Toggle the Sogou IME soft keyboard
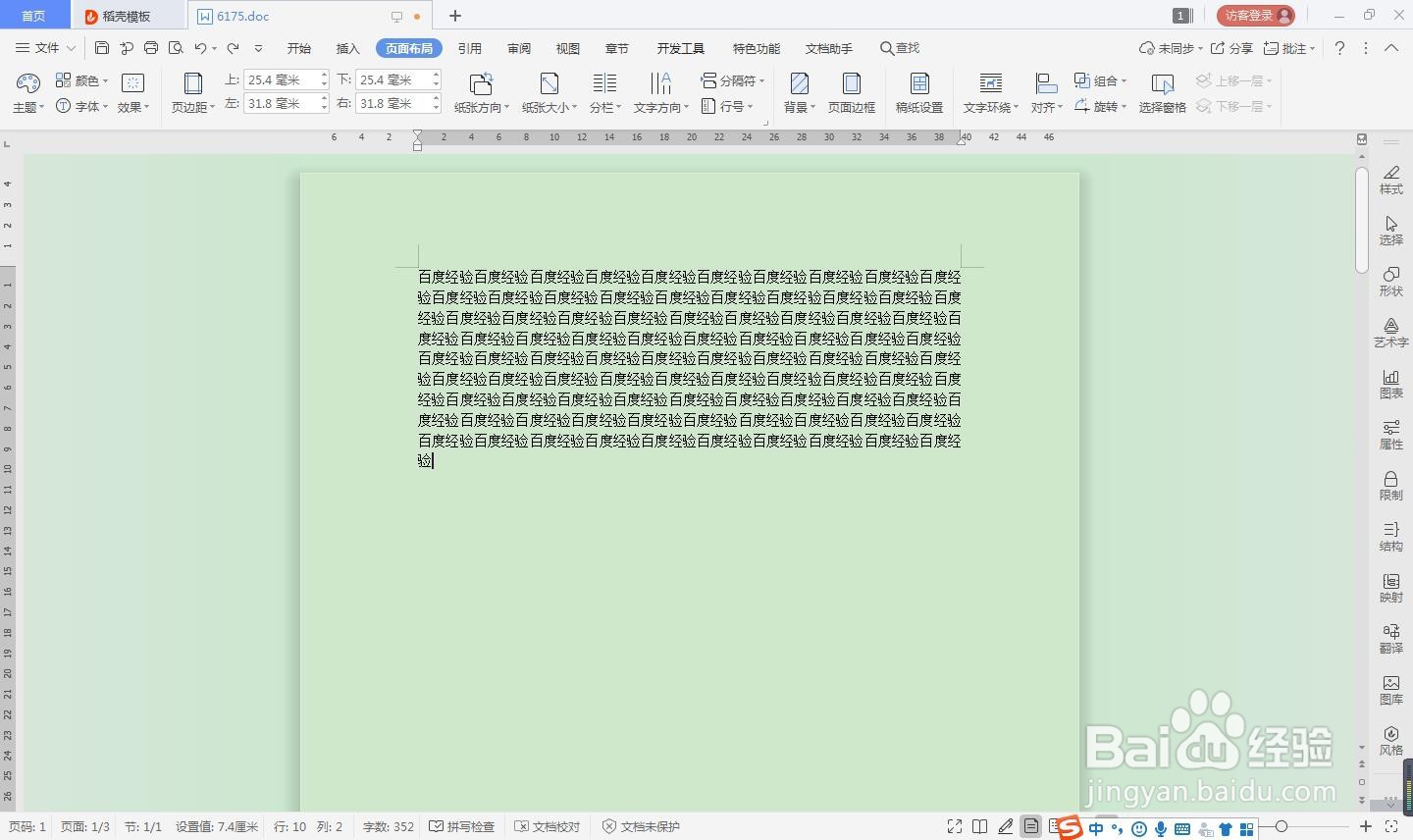 (1182, 829)
